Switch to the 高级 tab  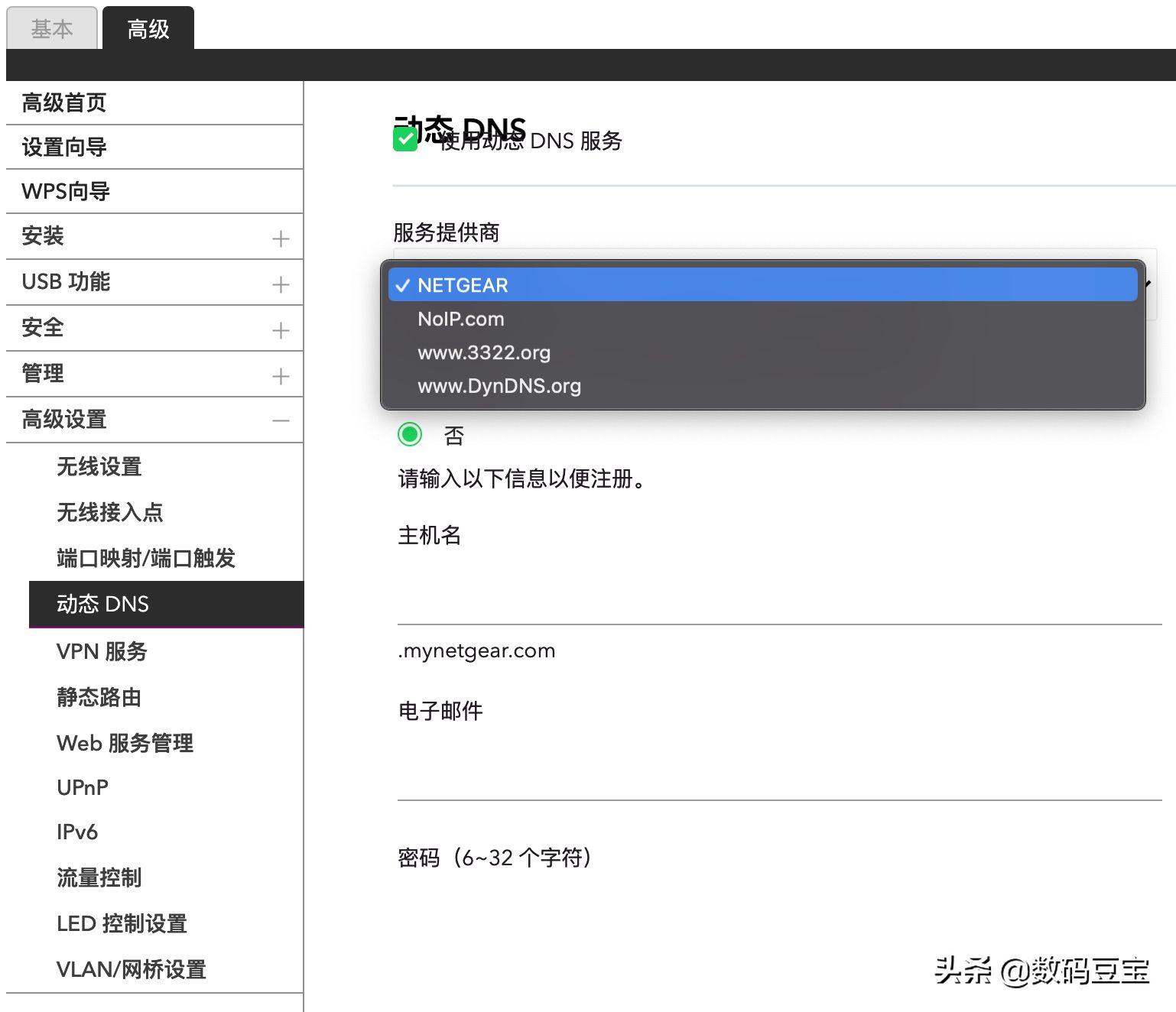(x=148, y=28)
